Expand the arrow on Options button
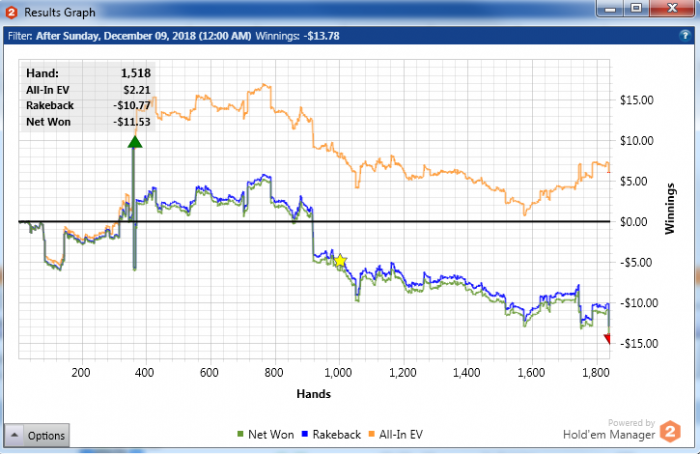700x454 pixels. pyautogui.click(x=14, y=435)
